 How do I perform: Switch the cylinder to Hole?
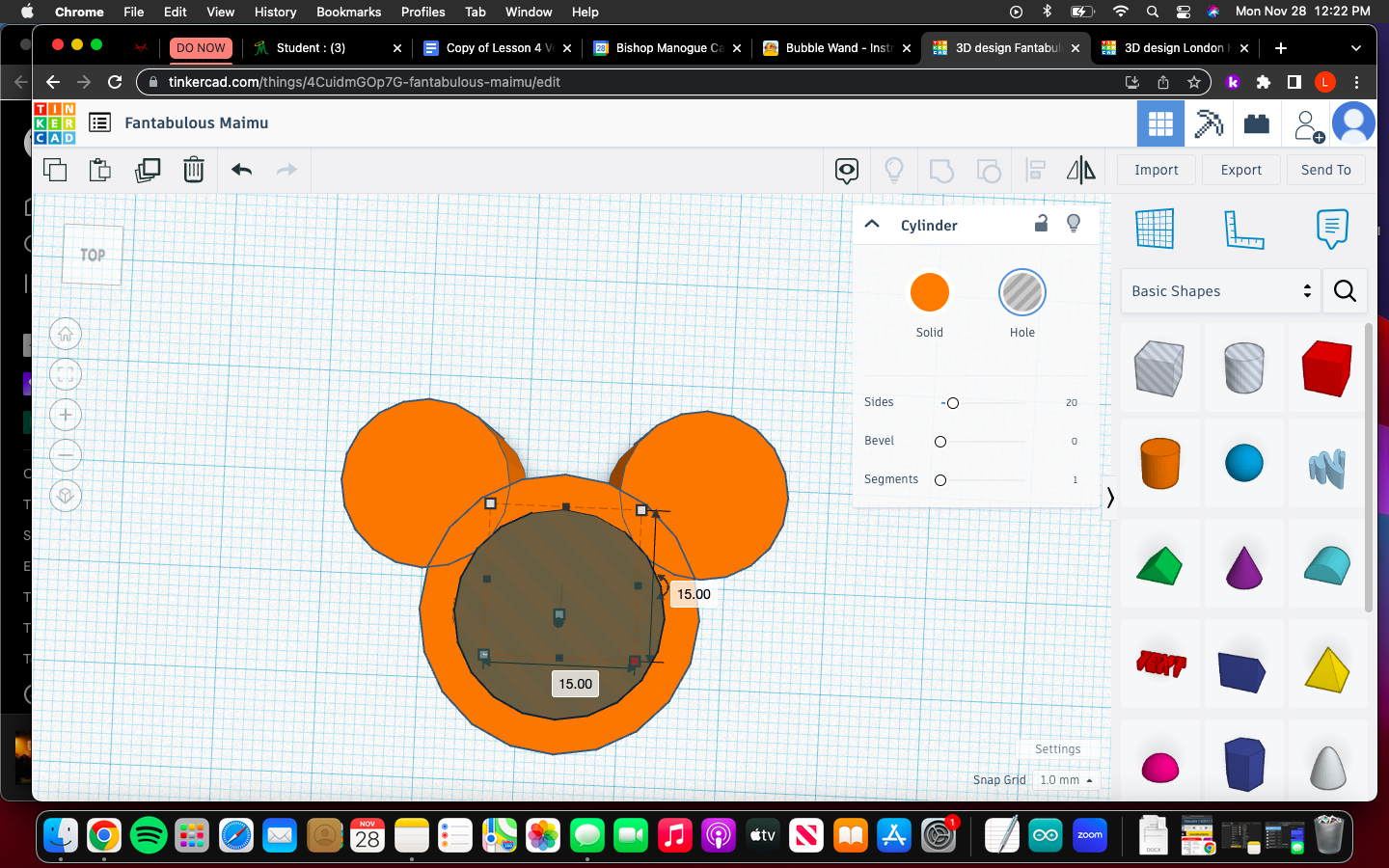[1021, 292]
